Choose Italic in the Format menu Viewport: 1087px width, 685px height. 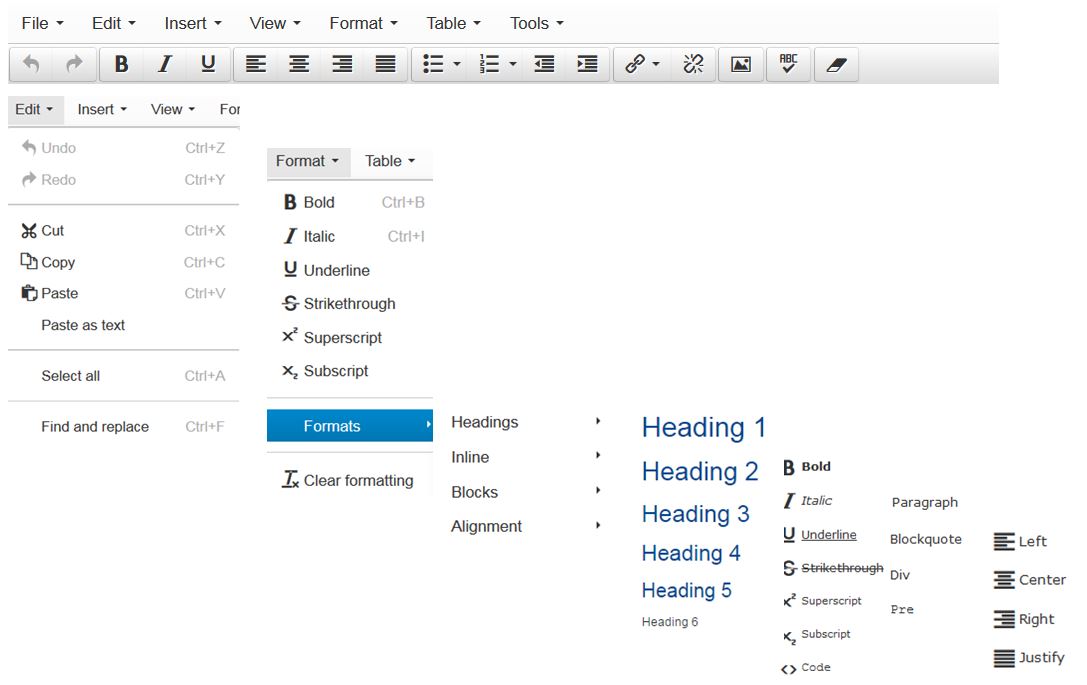click(350, 236)
